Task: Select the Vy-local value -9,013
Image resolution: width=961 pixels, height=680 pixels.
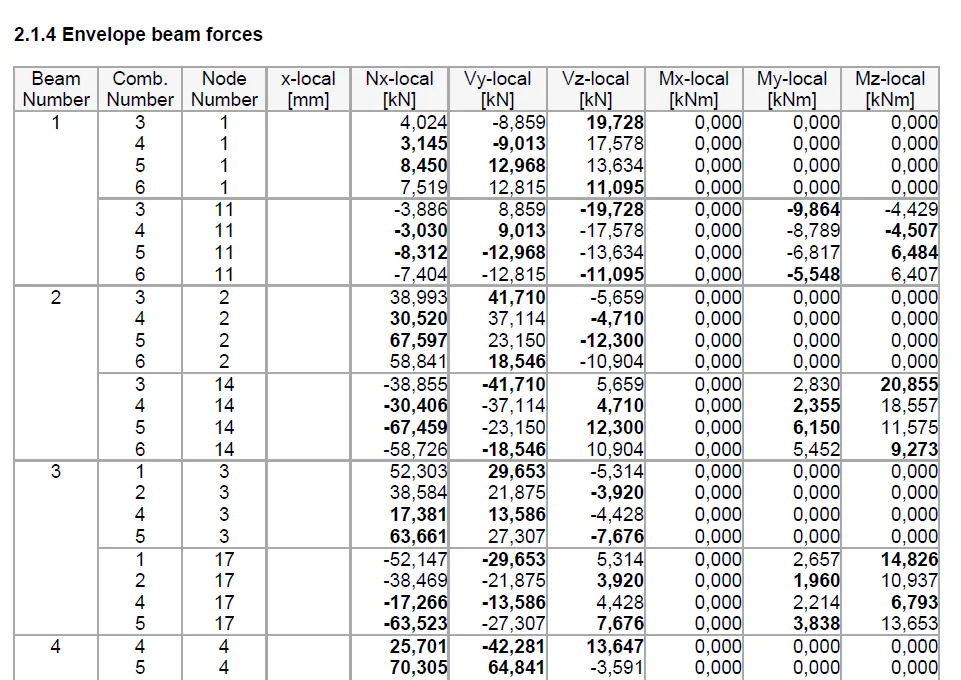Action: pyautogui.click(x=518, y=143)
